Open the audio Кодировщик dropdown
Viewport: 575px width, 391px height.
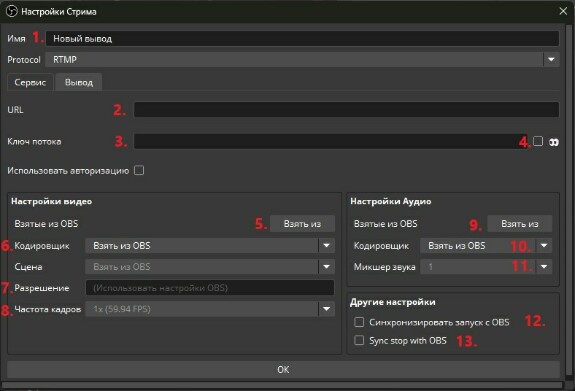point(486,246)
